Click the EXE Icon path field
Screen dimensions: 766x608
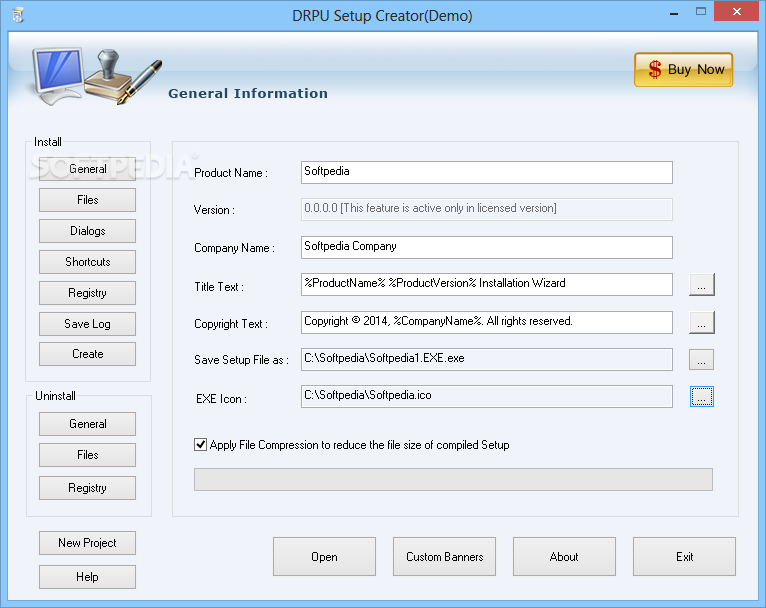point(487,397)
